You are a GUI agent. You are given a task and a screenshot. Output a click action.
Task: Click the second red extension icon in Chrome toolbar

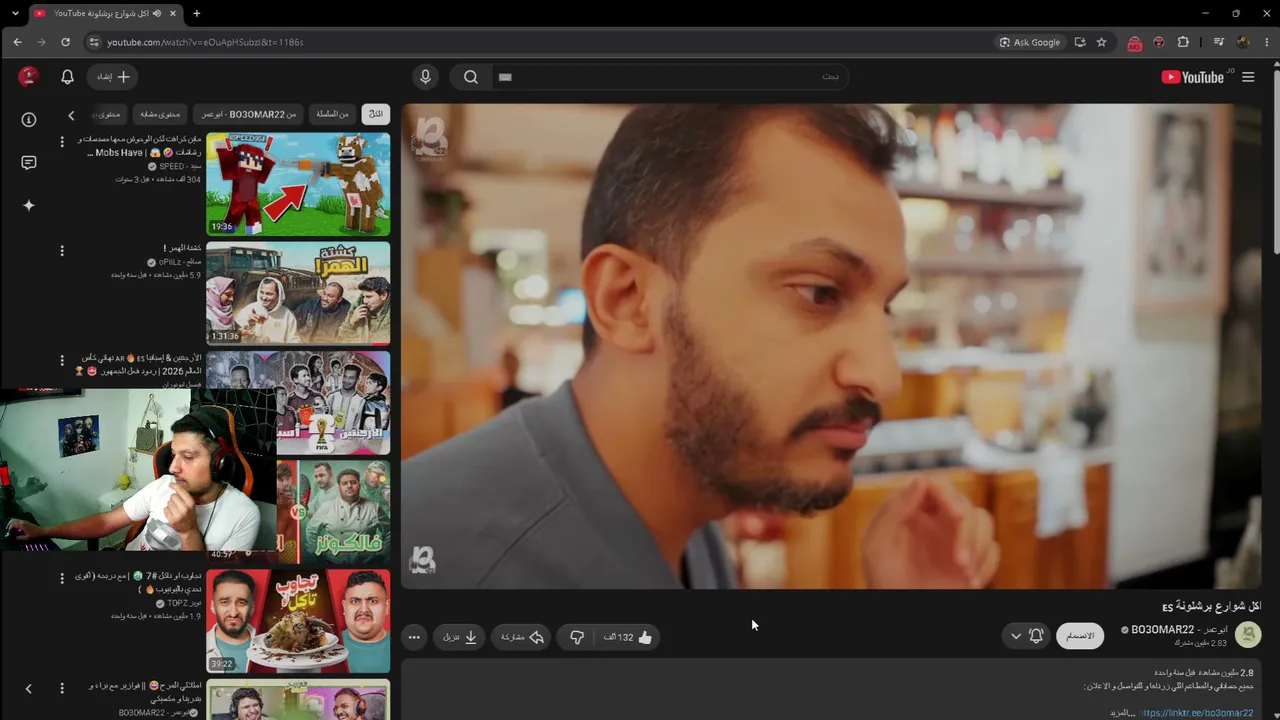[x=1159, y=42]
